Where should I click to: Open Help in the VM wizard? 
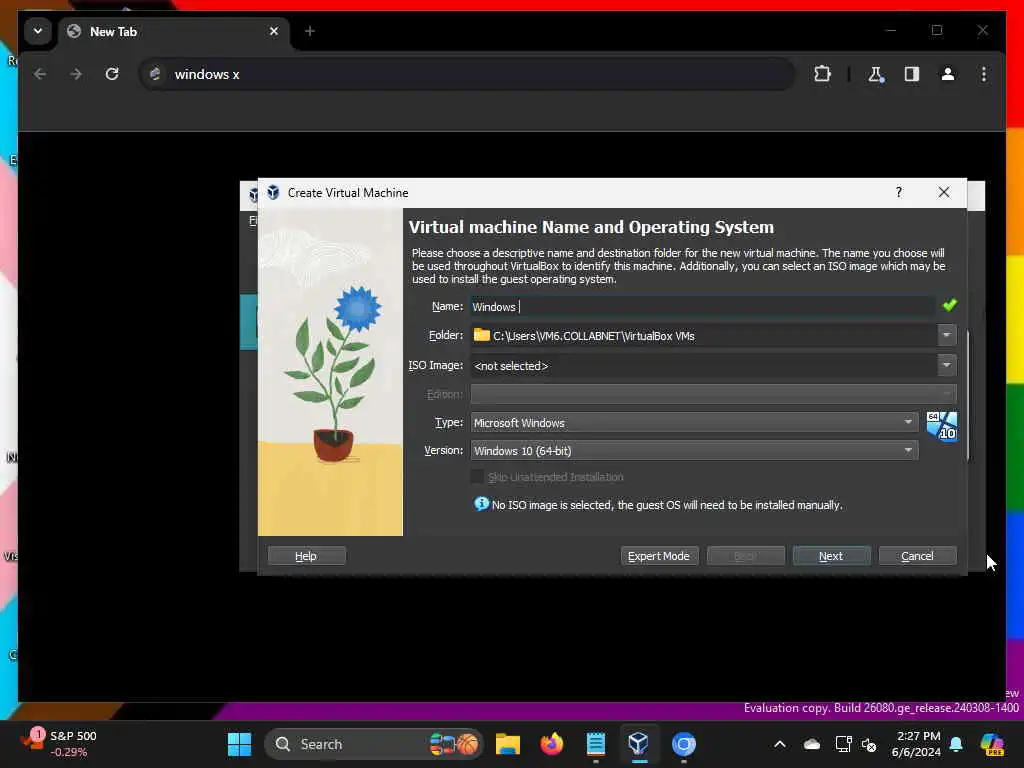coord(306,556)
